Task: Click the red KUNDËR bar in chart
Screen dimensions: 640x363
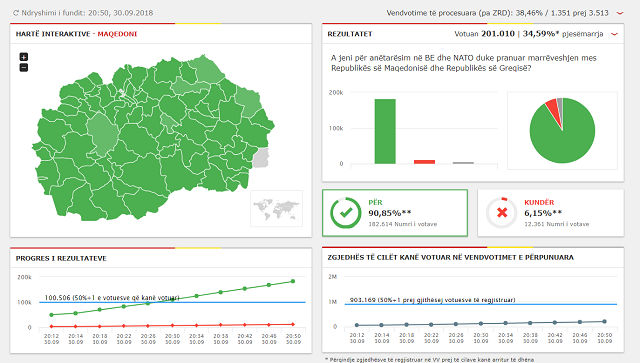Action: pyautogui.click(x=424, y=162)
